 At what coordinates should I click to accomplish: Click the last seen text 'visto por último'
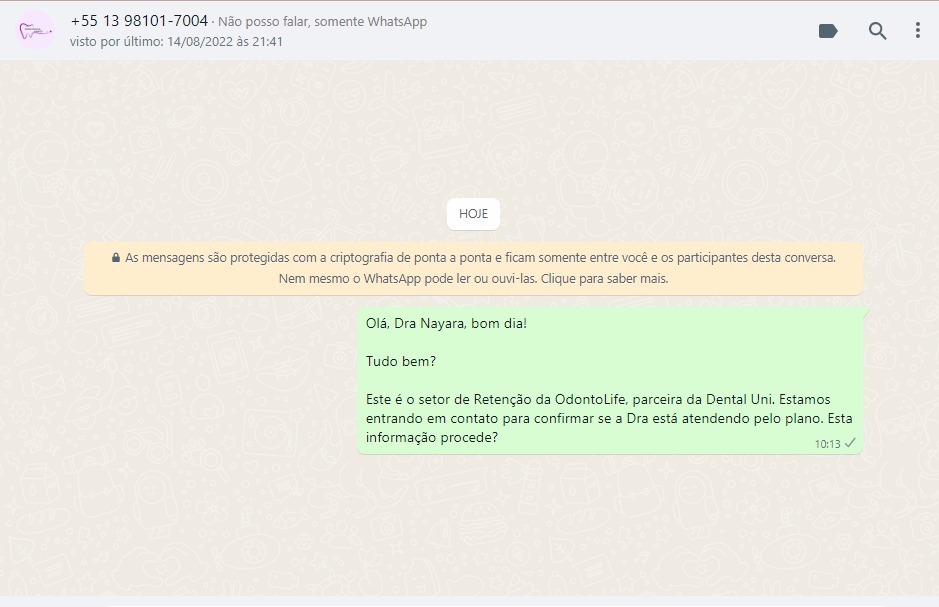(176, 42)
